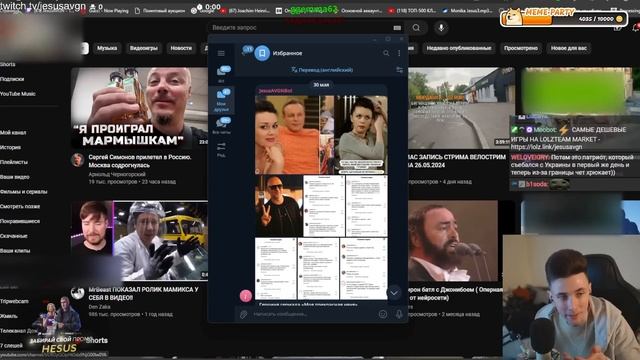This screenshot has height=360, width=640.
Task: Open 'Ваши видео' in the sidebar
Action: coord(14,177)
